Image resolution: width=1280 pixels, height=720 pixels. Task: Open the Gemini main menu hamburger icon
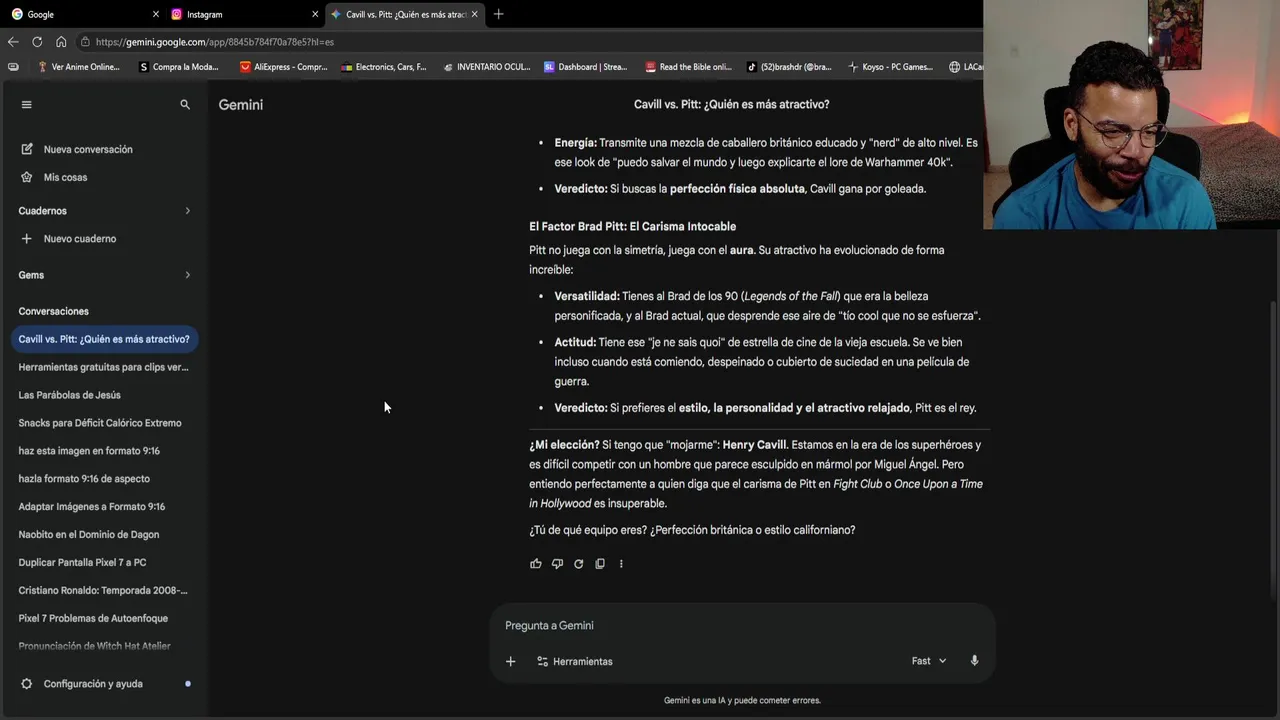[x=27, y=104]
